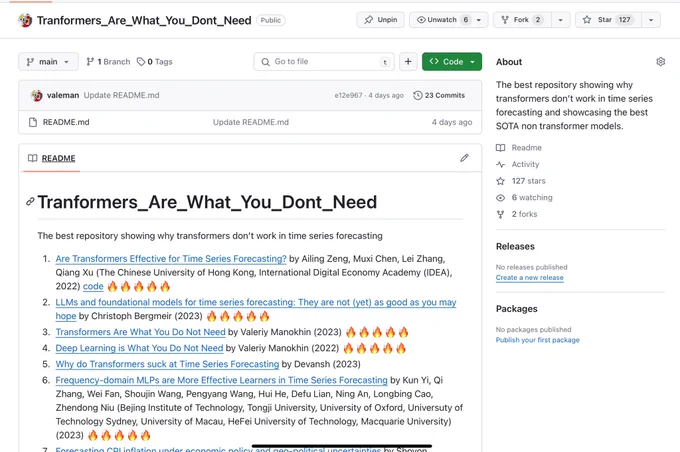The width and height of the screenshot is (680, 452).
Task: Edit README with pencil icon
Action: coord(464,158)
